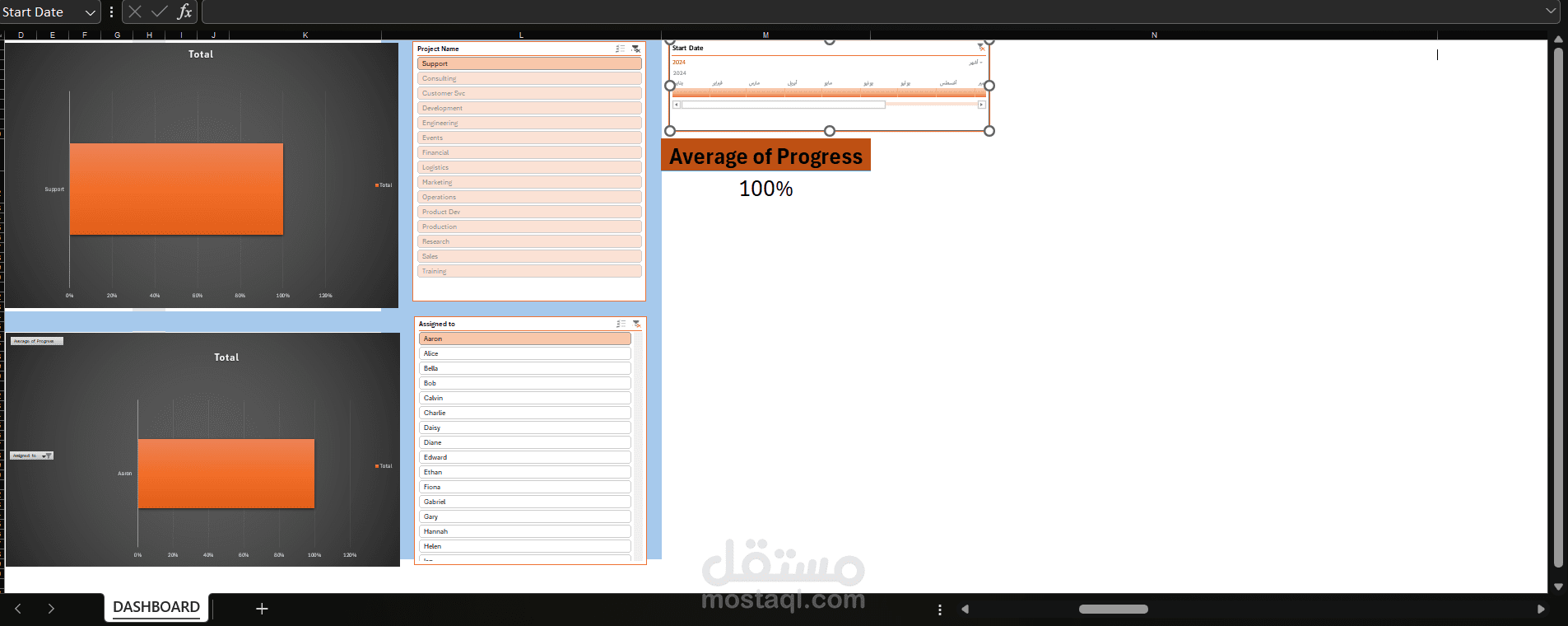Click the sheet vertical scrollbar thumb
The height and width of the screenshot is (626, 1568).
coord(1558,308)
